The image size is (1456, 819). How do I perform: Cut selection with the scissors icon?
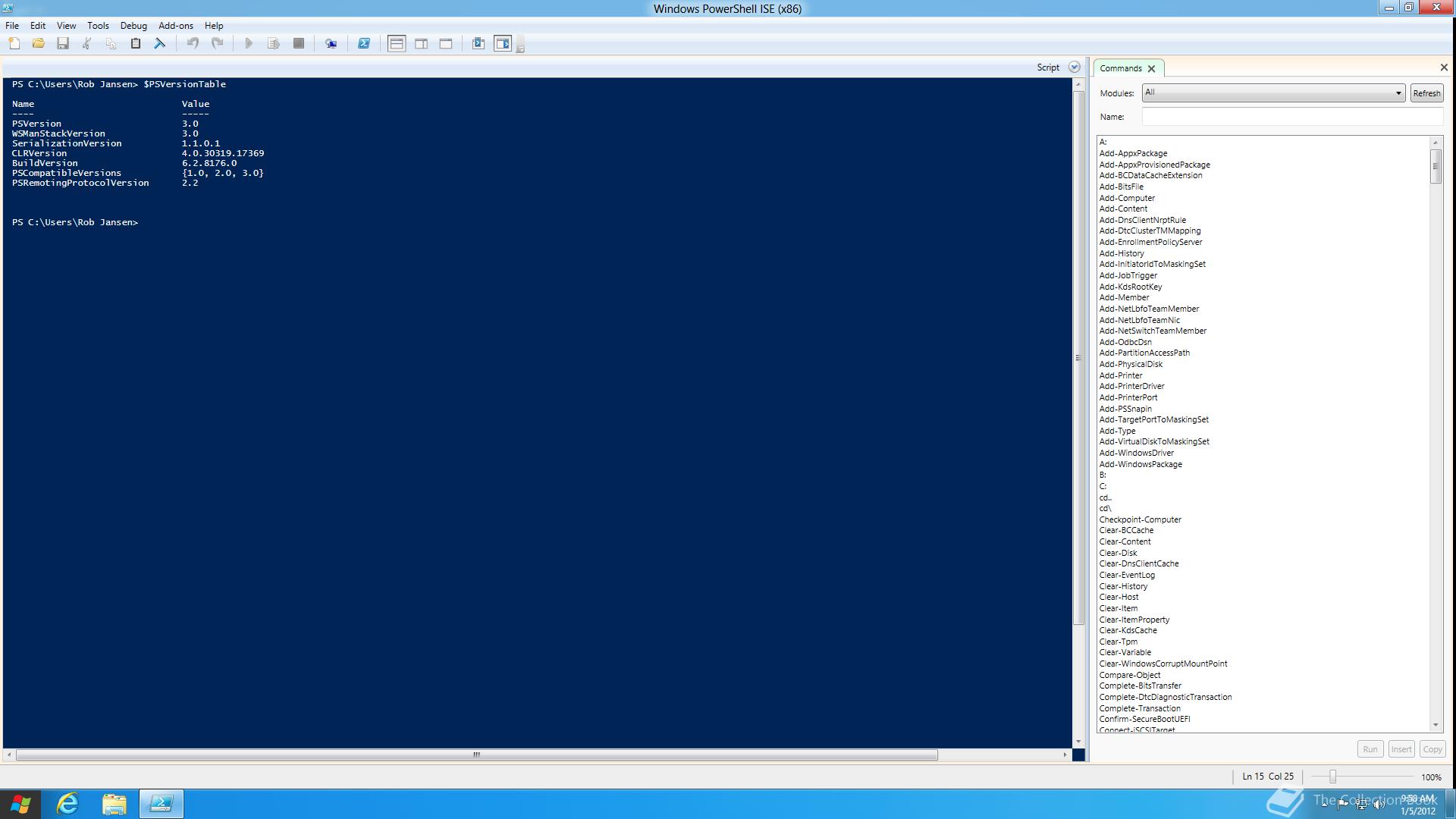(87, 44)
